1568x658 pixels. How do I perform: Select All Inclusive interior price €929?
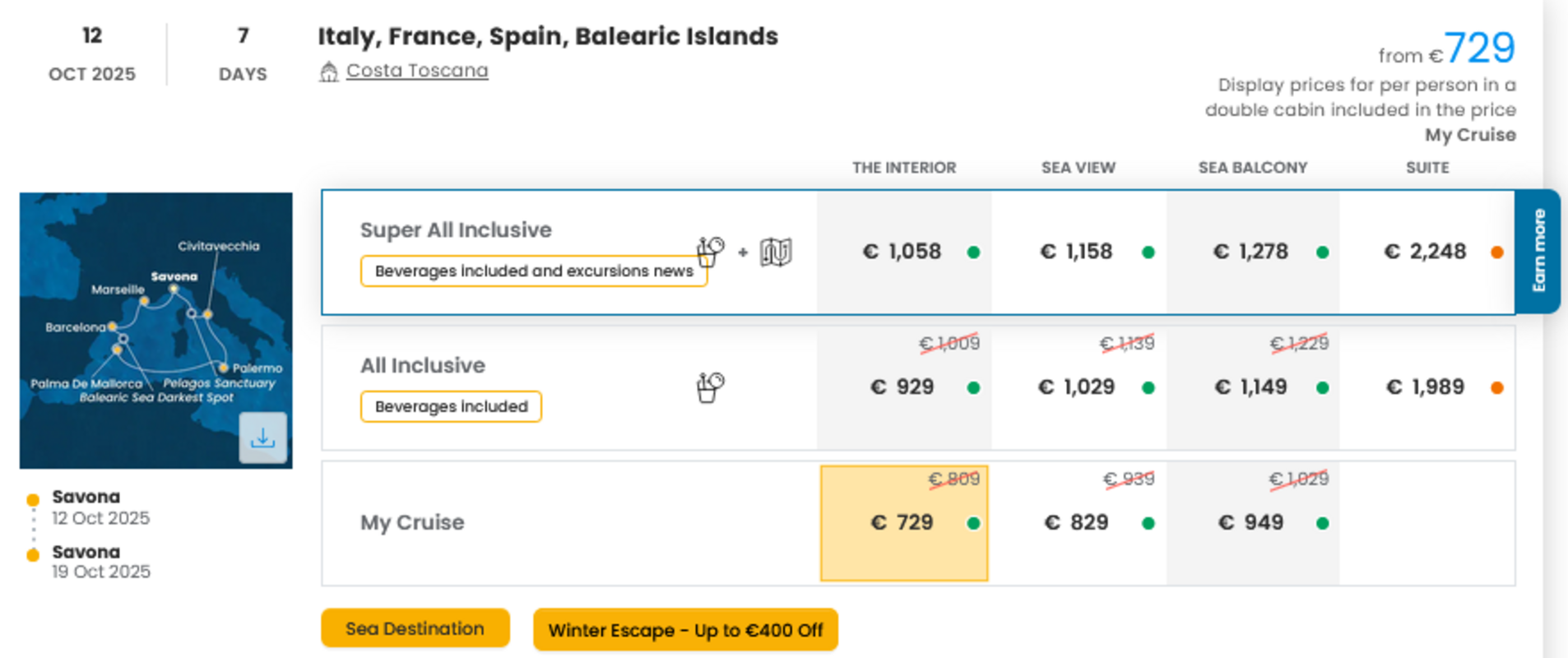[904, 387]
